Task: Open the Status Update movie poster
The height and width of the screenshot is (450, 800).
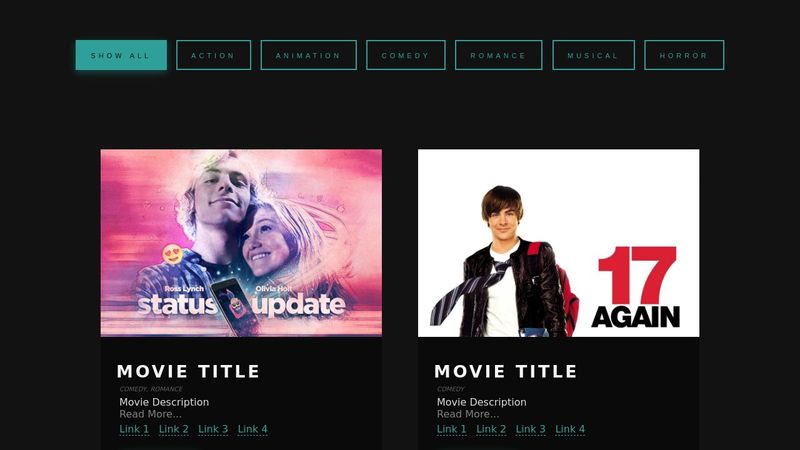Action: (241, 243)
